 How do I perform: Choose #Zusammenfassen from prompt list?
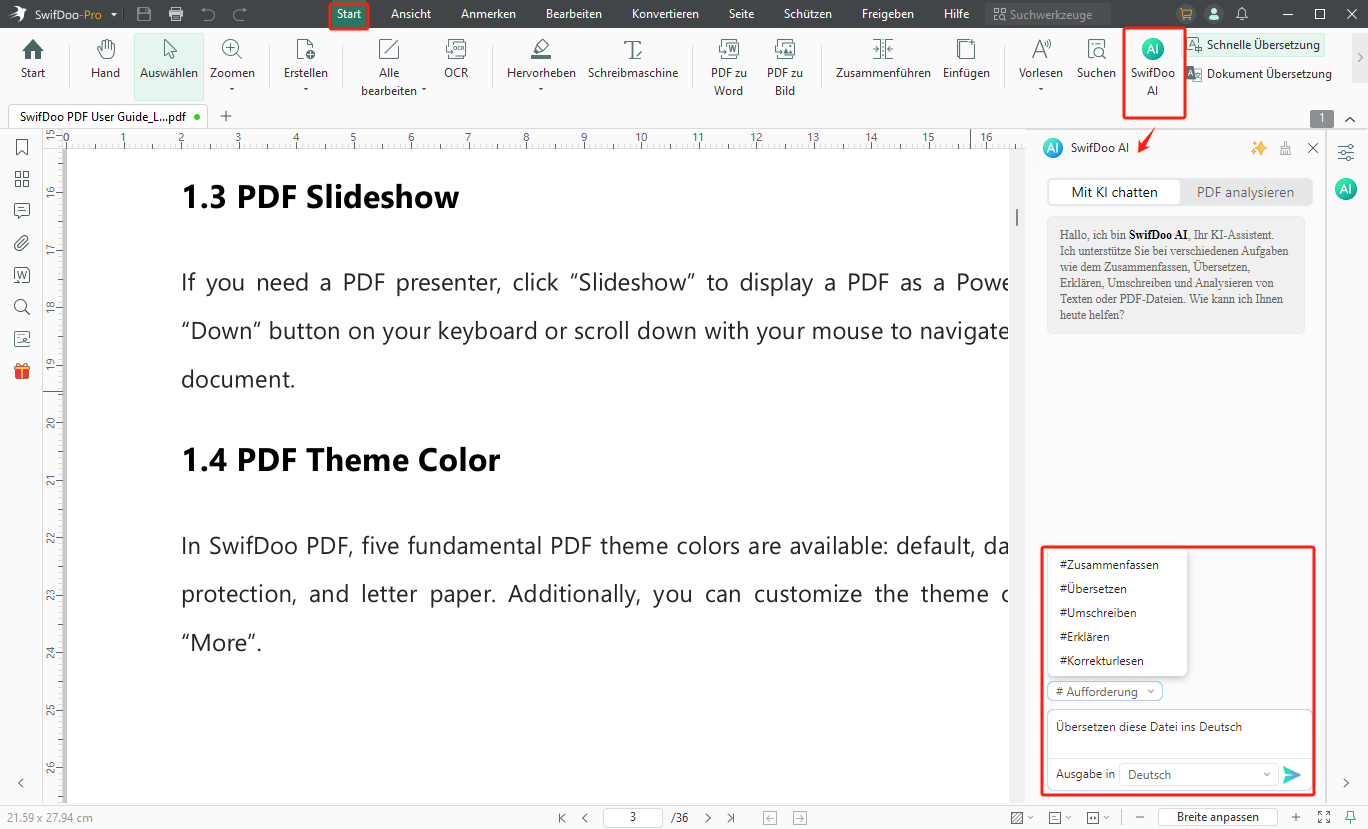[1109, 565]
